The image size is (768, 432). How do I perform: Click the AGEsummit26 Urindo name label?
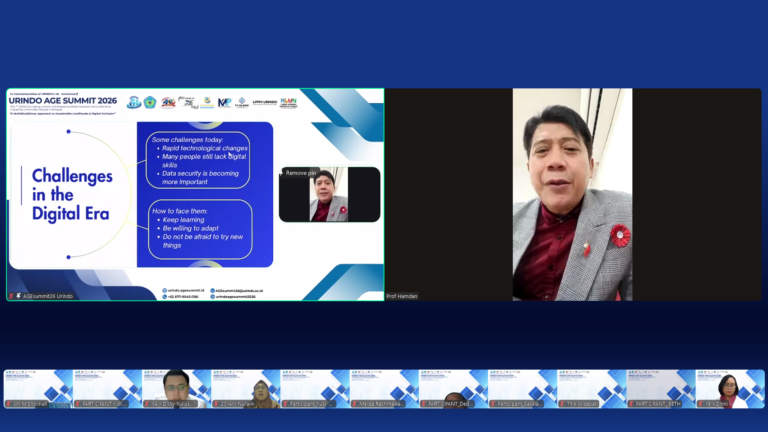point(48,296)
